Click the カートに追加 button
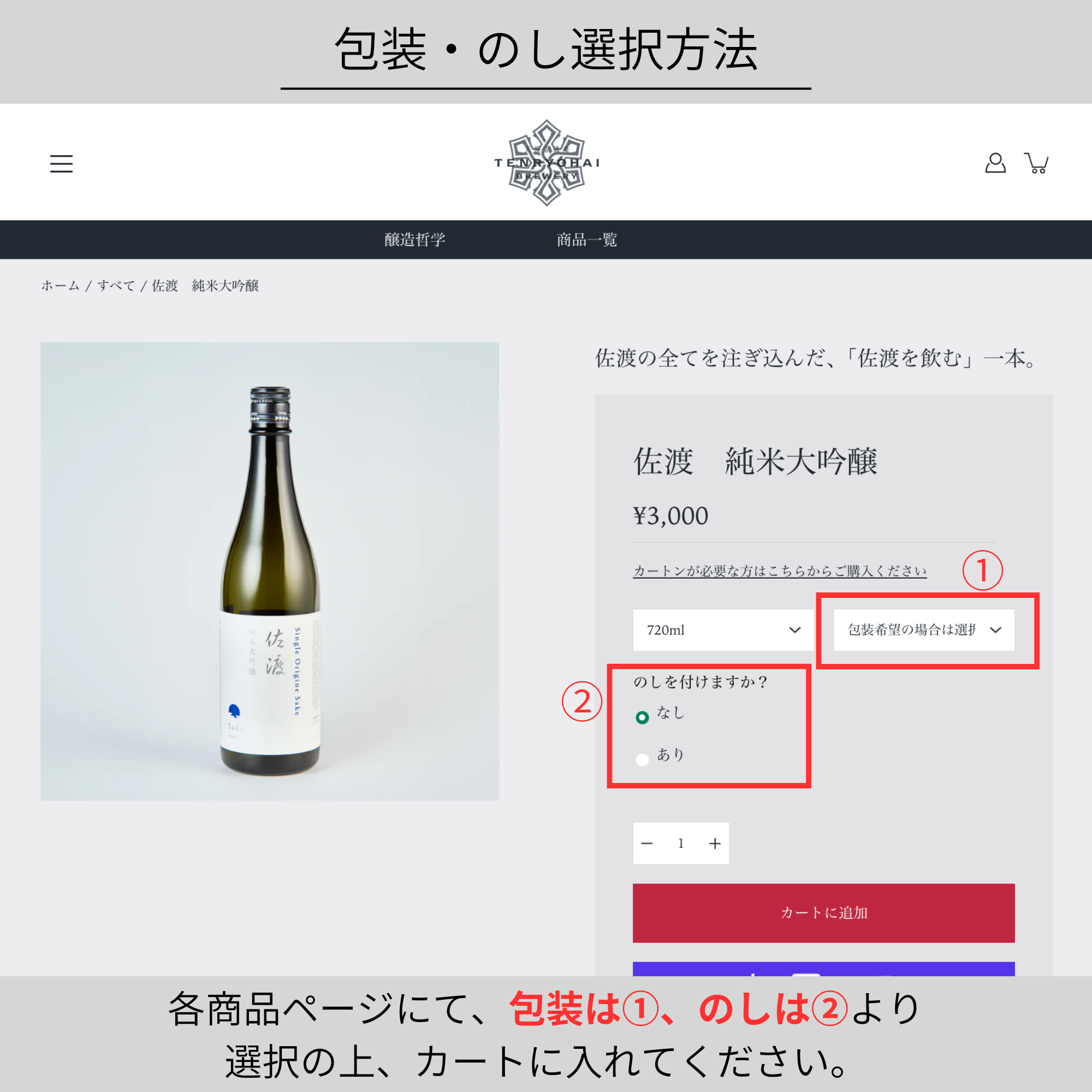The width and height of the screenshot is (1092, 1092). pos(823,913)
